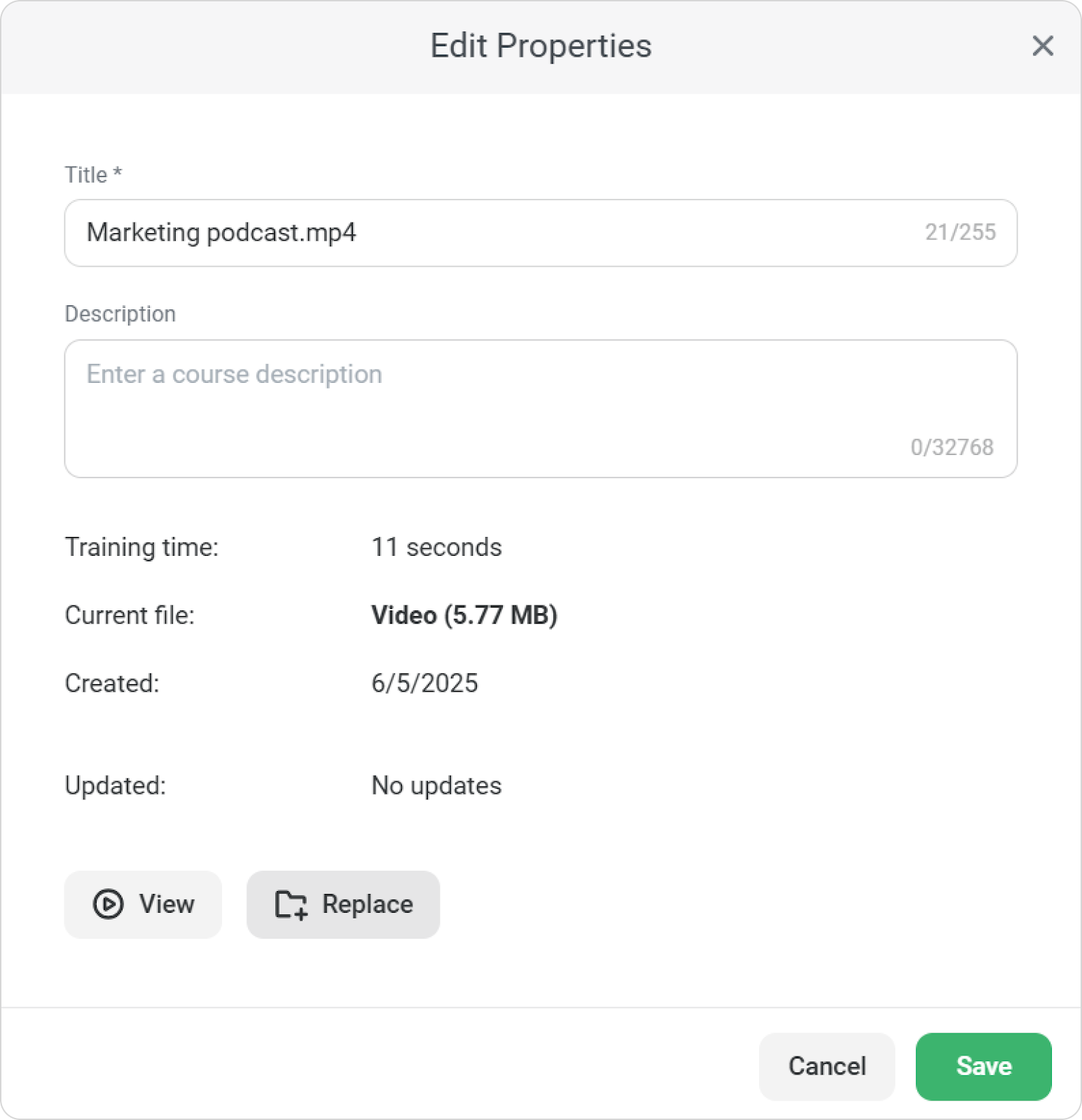This screenshot has height=1120, width=1082.
Task: Save the property changes
Action: point(983,1066)
